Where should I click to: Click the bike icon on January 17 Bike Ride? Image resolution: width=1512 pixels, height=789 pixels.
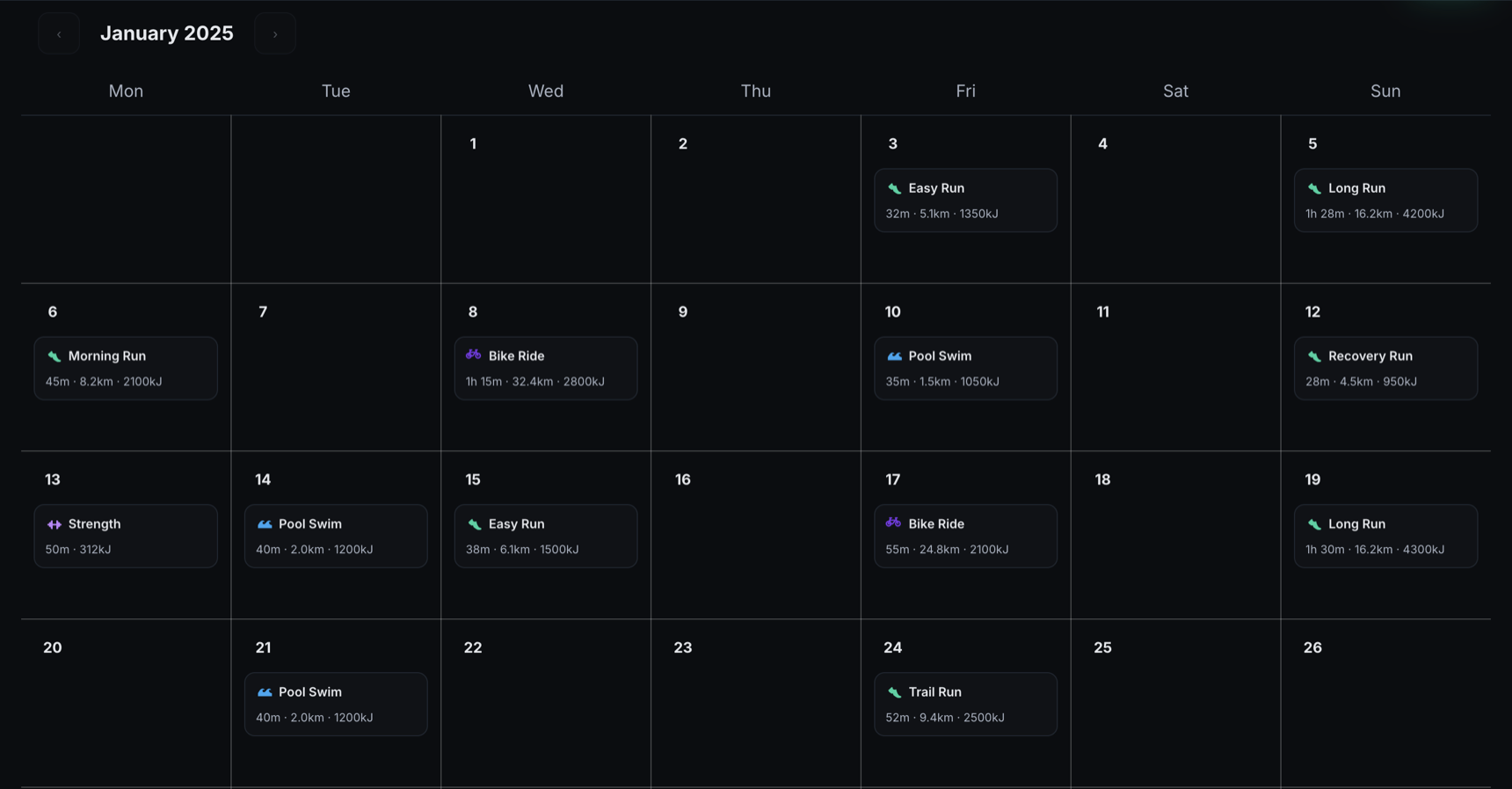coord(893,523)
